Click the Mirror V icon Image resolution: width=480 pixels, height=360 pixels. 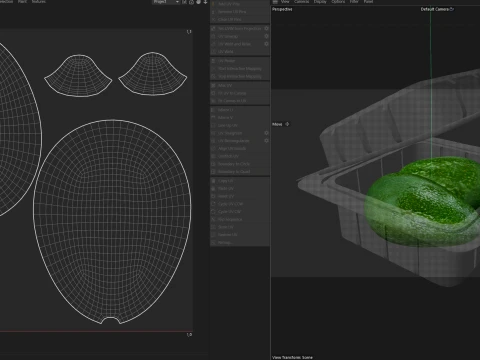[214, 118]
